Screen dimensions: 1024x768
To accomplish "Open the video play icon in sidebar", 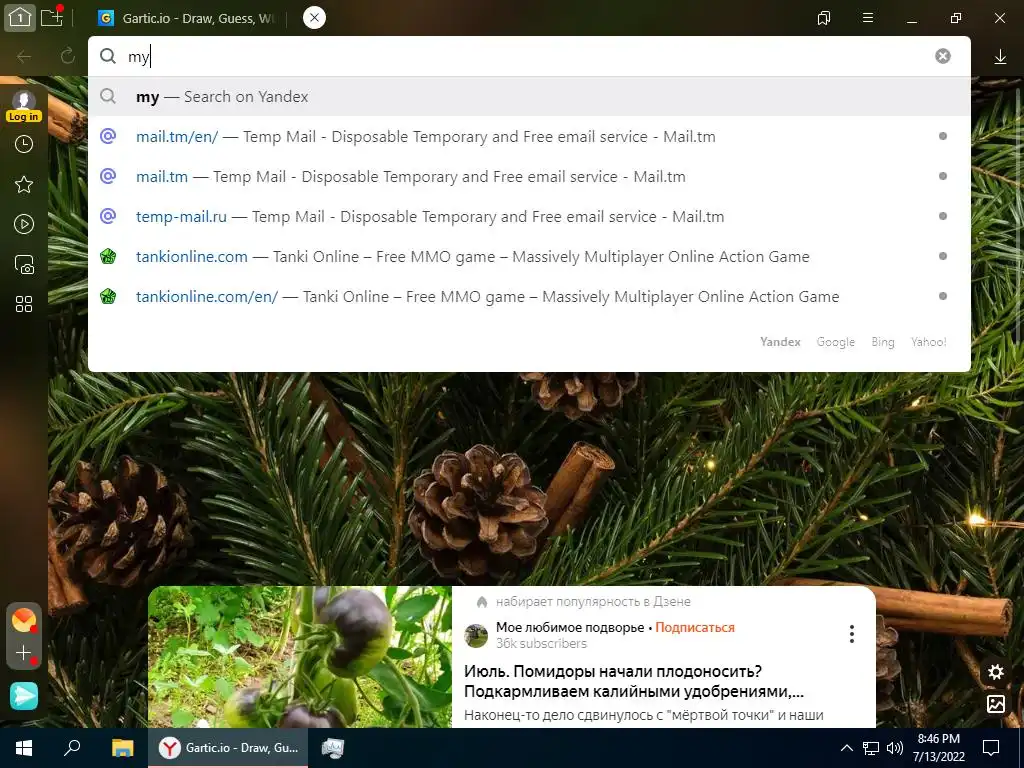I will [24, 225].
